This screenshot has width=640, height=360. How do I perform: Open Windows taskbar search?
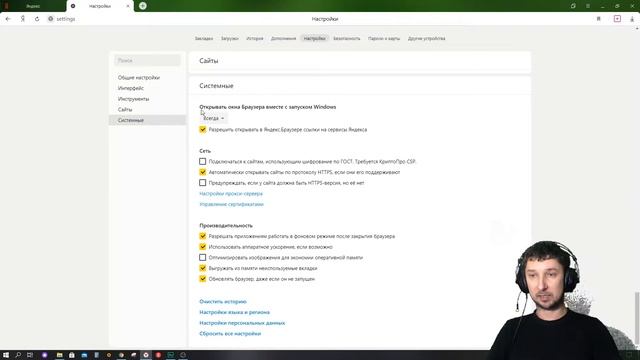(x=18, y=355)
